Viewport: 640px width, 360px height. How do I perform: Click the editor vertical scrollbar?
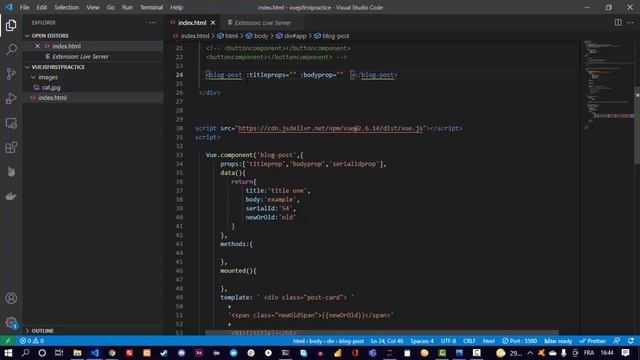point(637,125)
